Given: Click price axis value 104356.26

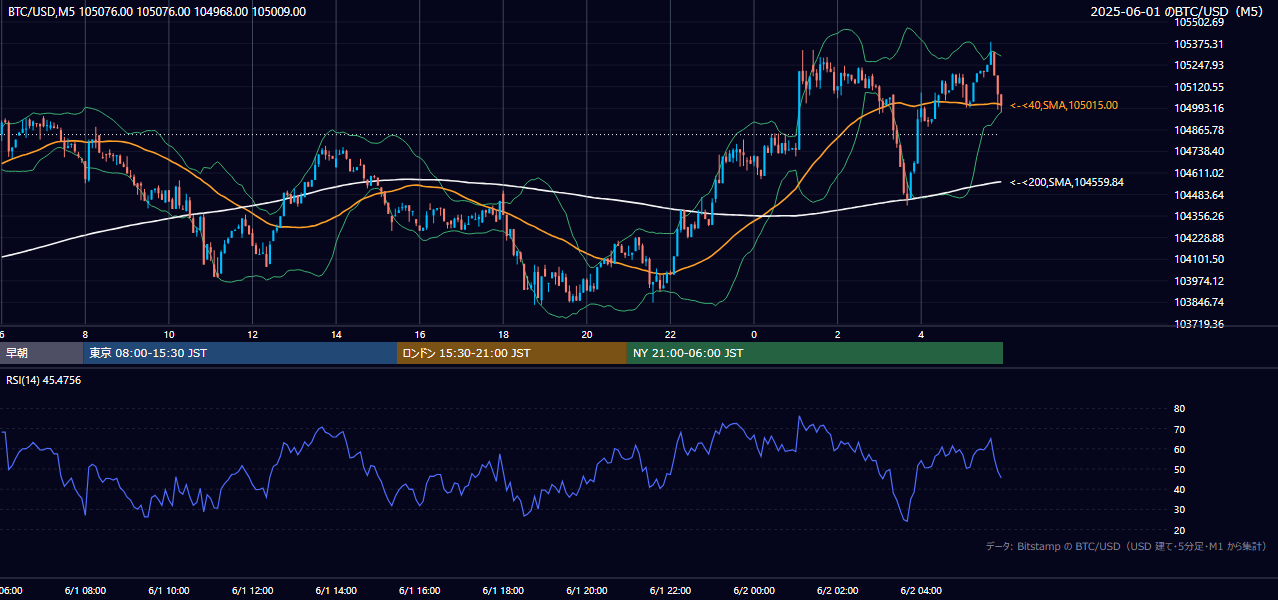Looking at the screenshot, I should click(x=1199, y=216).
